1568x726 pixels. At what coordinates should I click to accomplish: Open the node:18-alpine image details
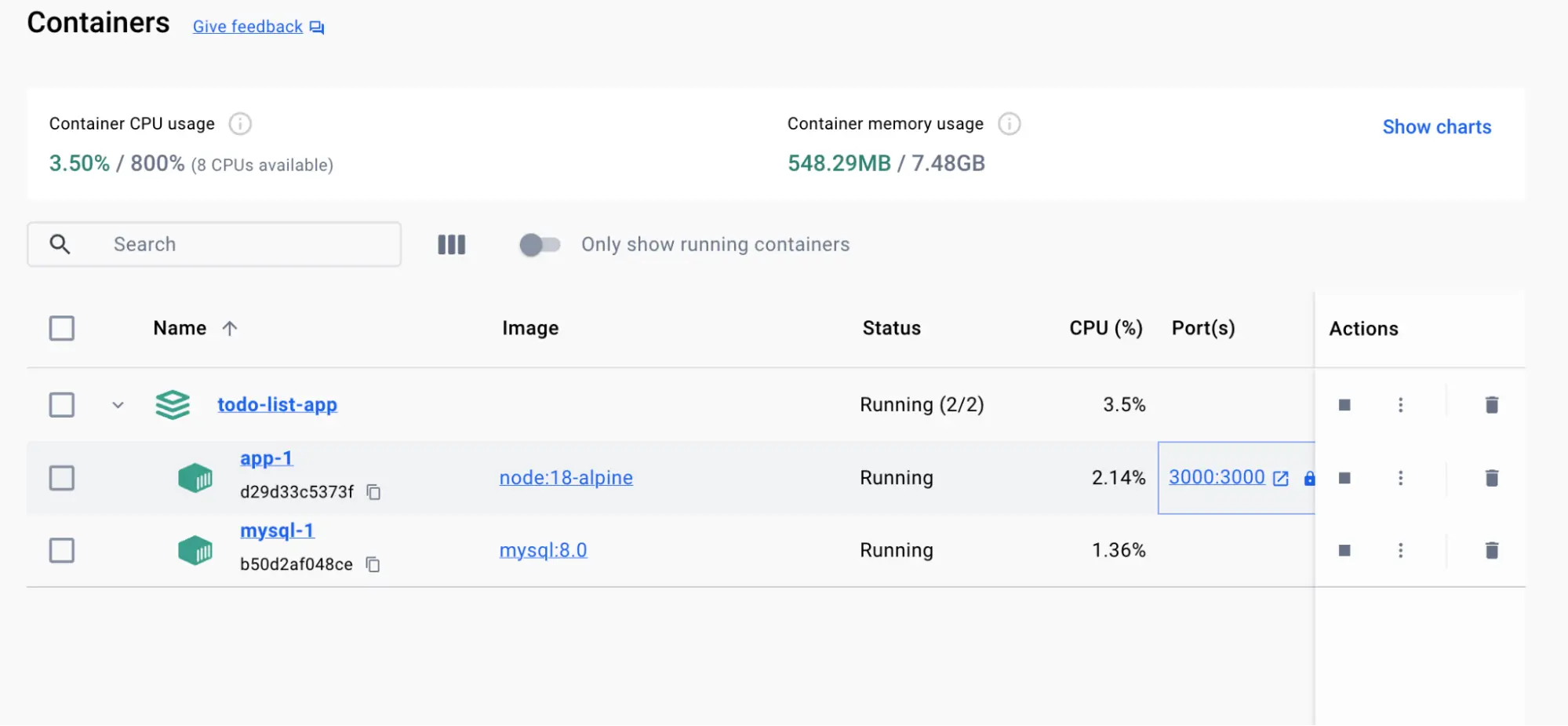[x=566, y=477]
